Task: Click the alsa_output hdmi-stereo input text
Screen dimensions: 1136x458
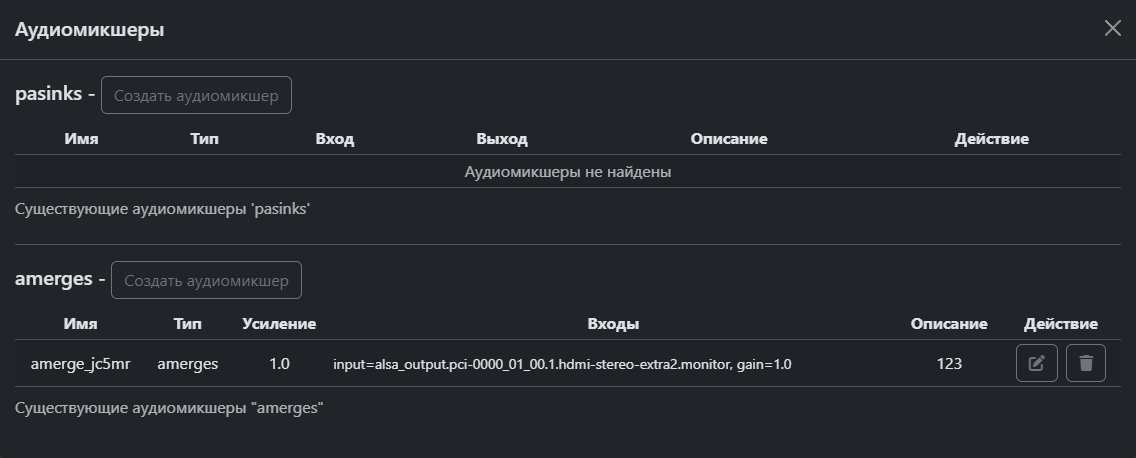Action: tap(562, 364)
